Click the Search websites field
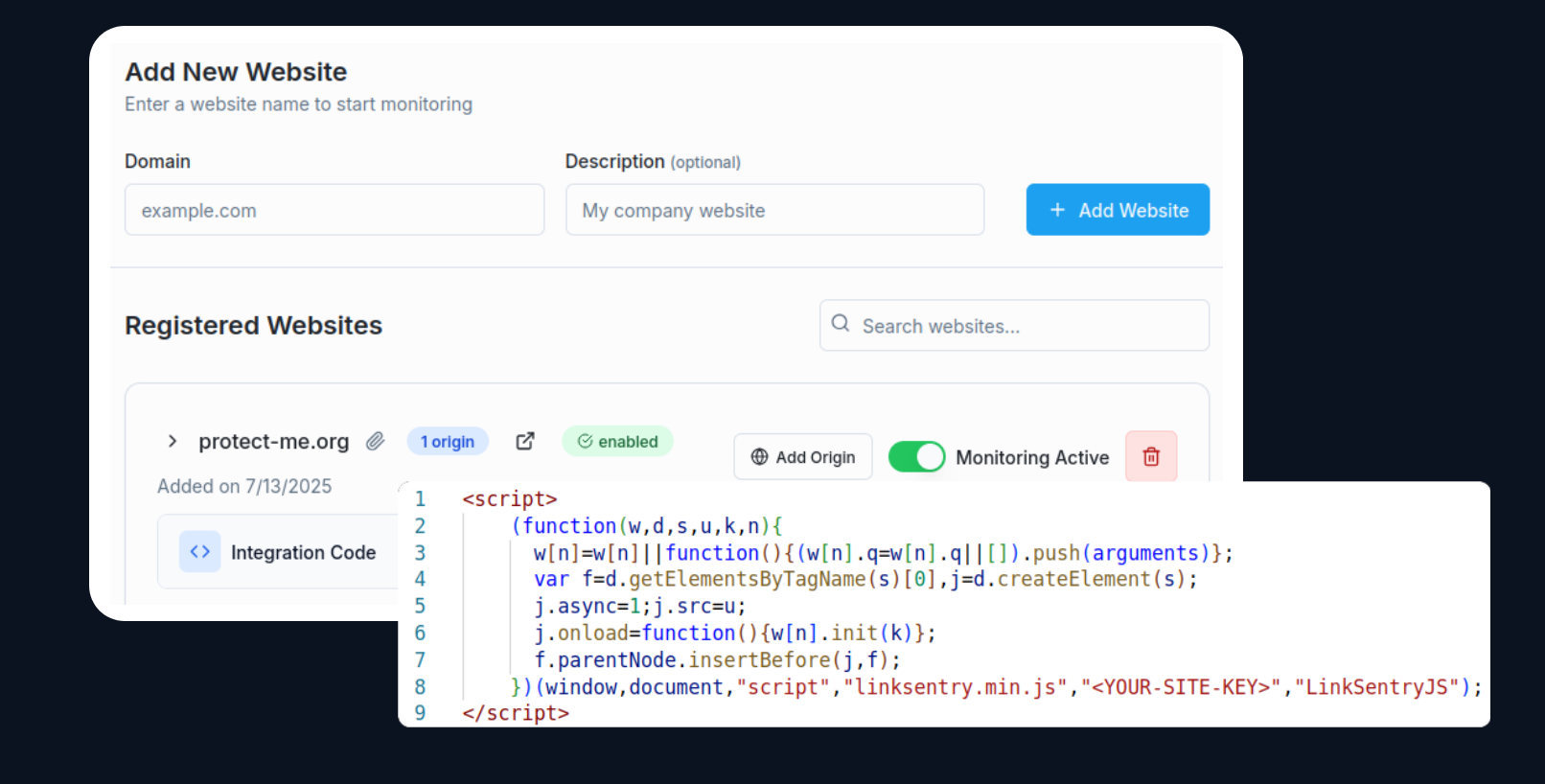 coord(1014,326)
